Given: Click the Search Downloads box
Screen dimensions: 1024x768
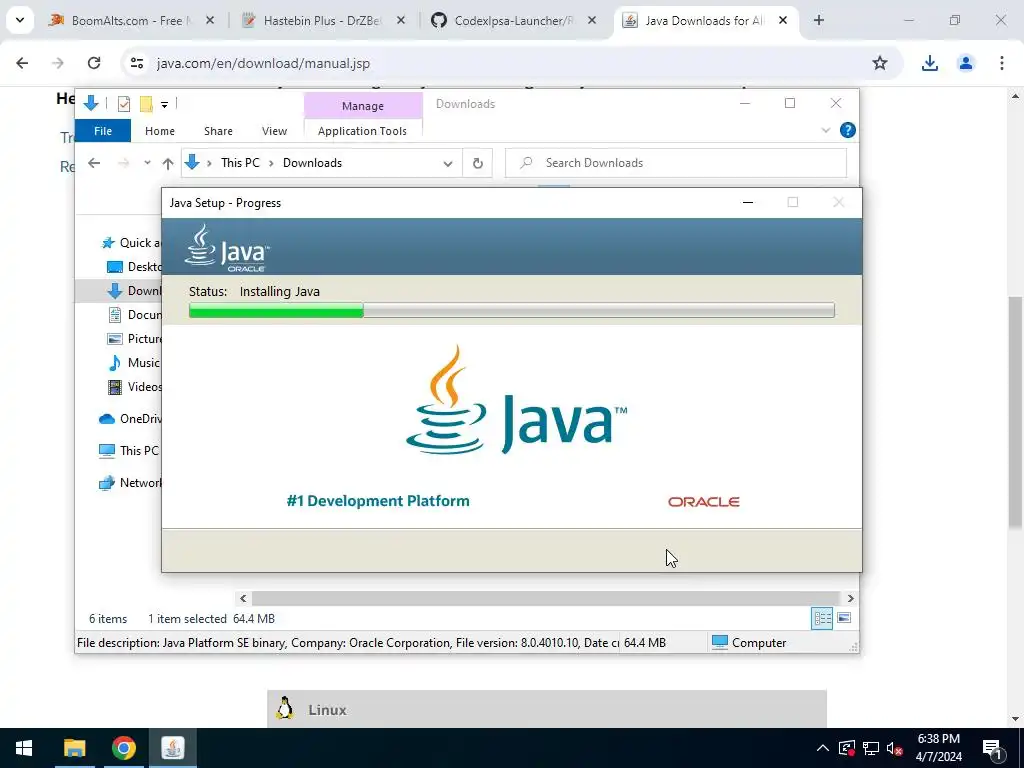Looking at the screenshot, I should 676,163.
